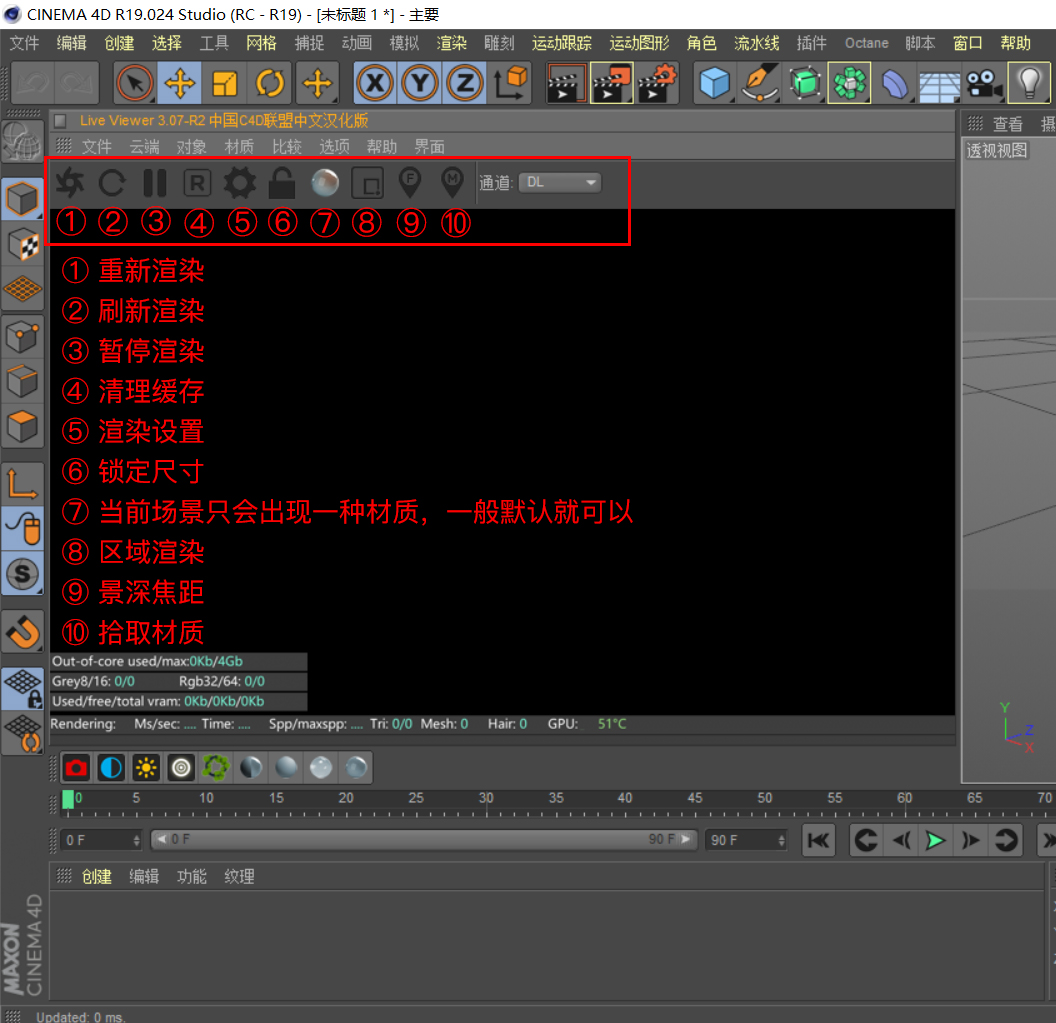Image resolution: width=1056 pixels, height=1023 pixels.
Task: Open the Octane menu
Action: click(867, 43)
